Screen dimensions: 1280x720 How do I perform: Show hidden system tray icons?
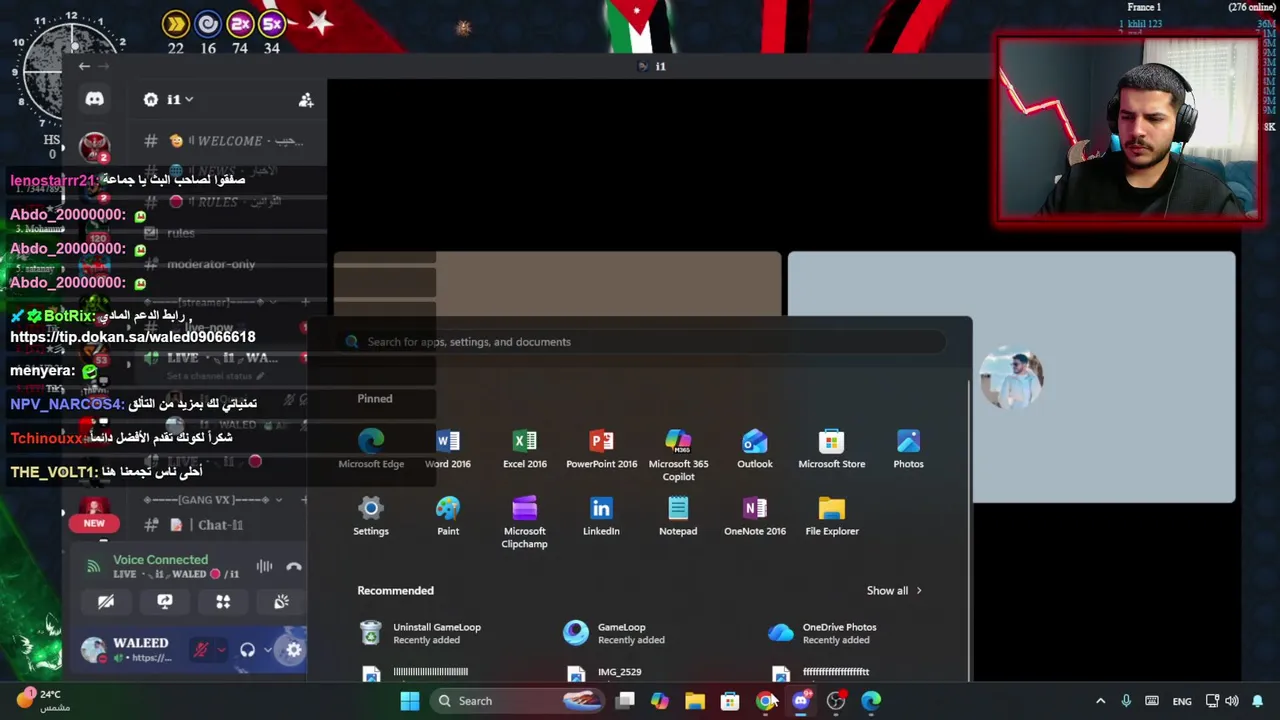[1101, 701]
